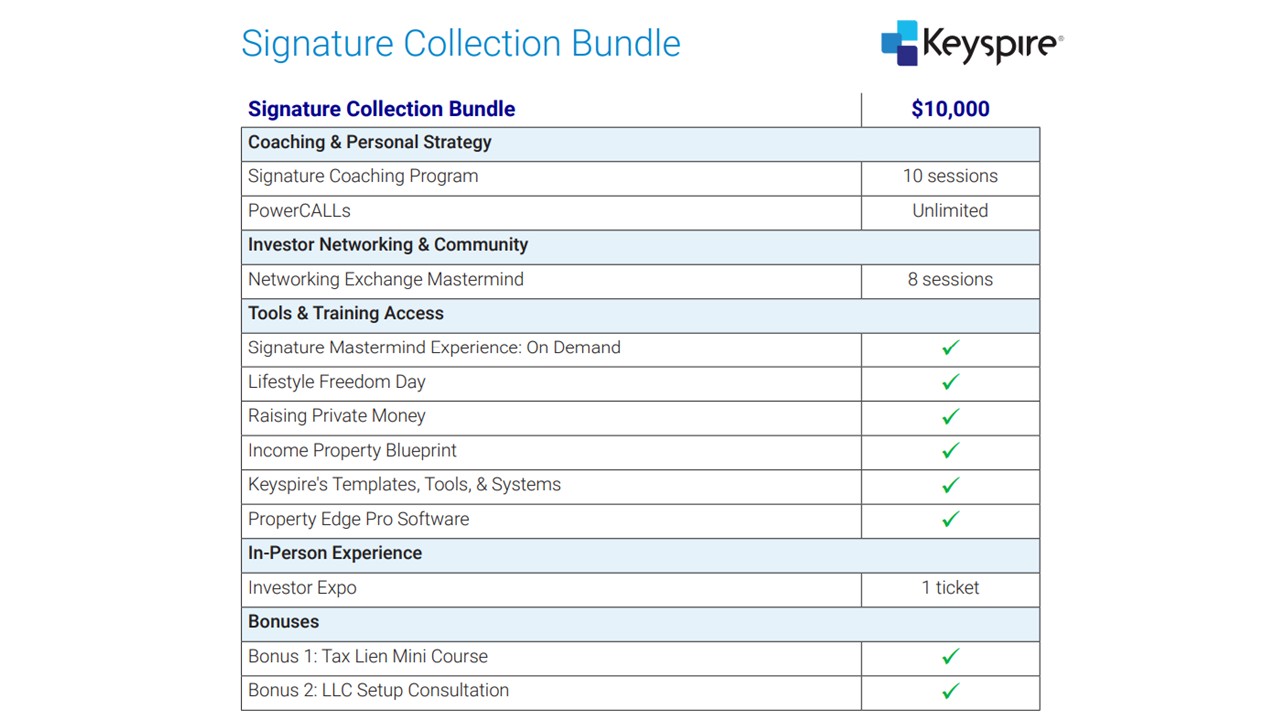The height and width of the screenshot is (720, 1280).
Task: Click the Signature Collection Bundle slide title
Action: 461,44
